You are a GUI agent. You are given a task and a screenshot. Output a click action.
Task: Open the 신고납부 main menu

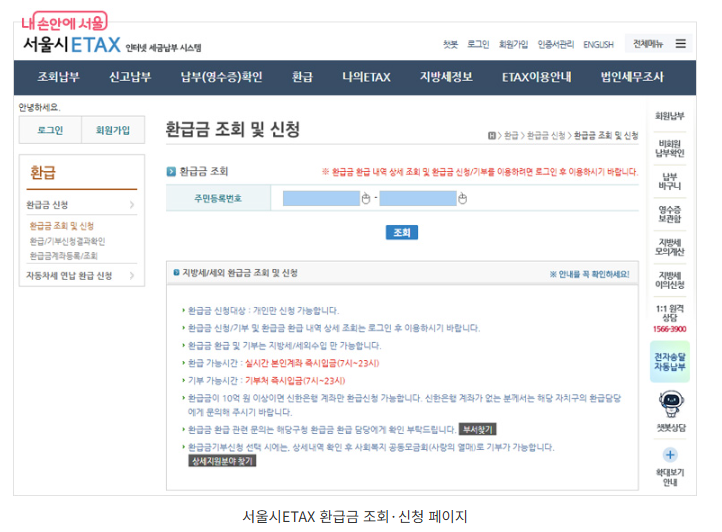130,77
